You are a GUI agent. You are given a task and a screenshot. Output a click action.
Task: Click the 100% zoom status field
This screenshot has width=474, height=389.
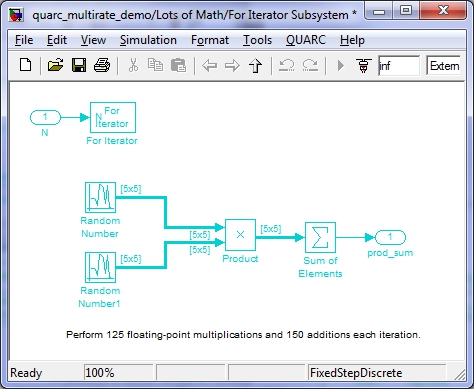[118, 372]
